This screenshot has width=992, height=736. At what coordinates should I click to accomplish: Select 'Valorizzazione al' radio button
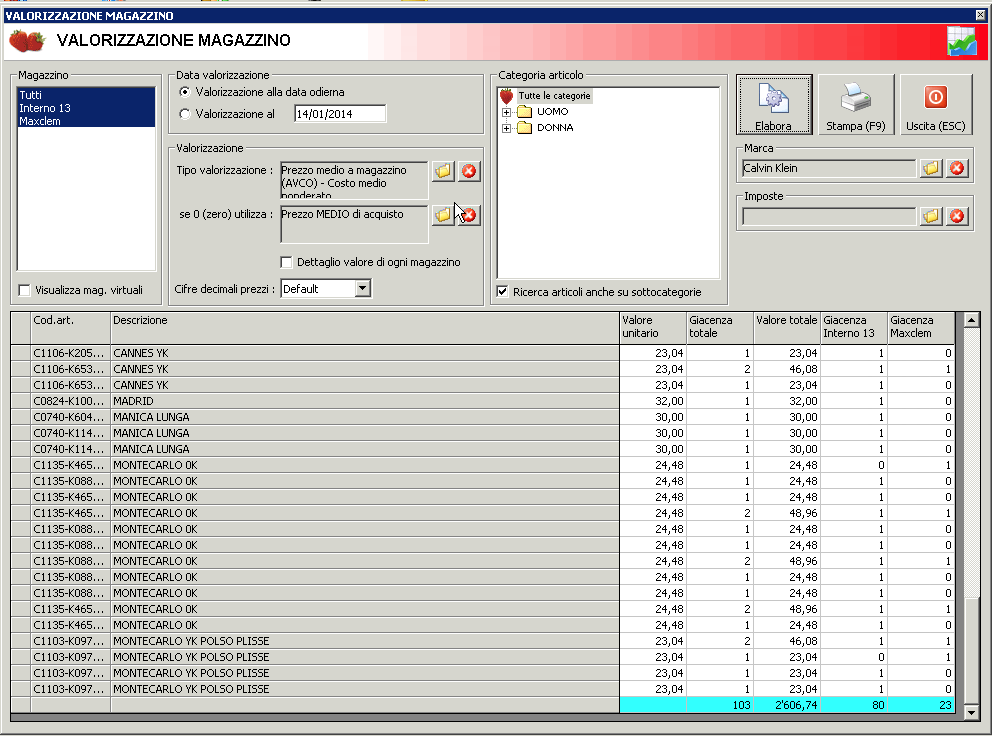tap(184, 114)
